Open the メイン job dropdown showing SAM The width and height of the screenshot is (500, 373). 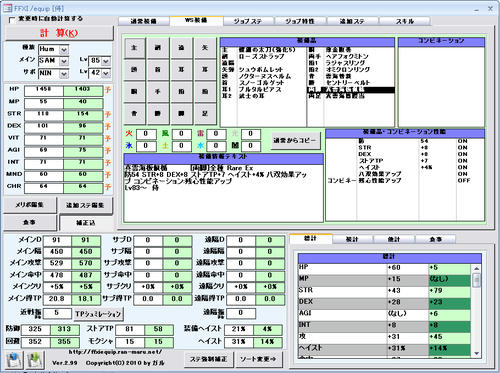pyautogui.click(x=64, y=61)
